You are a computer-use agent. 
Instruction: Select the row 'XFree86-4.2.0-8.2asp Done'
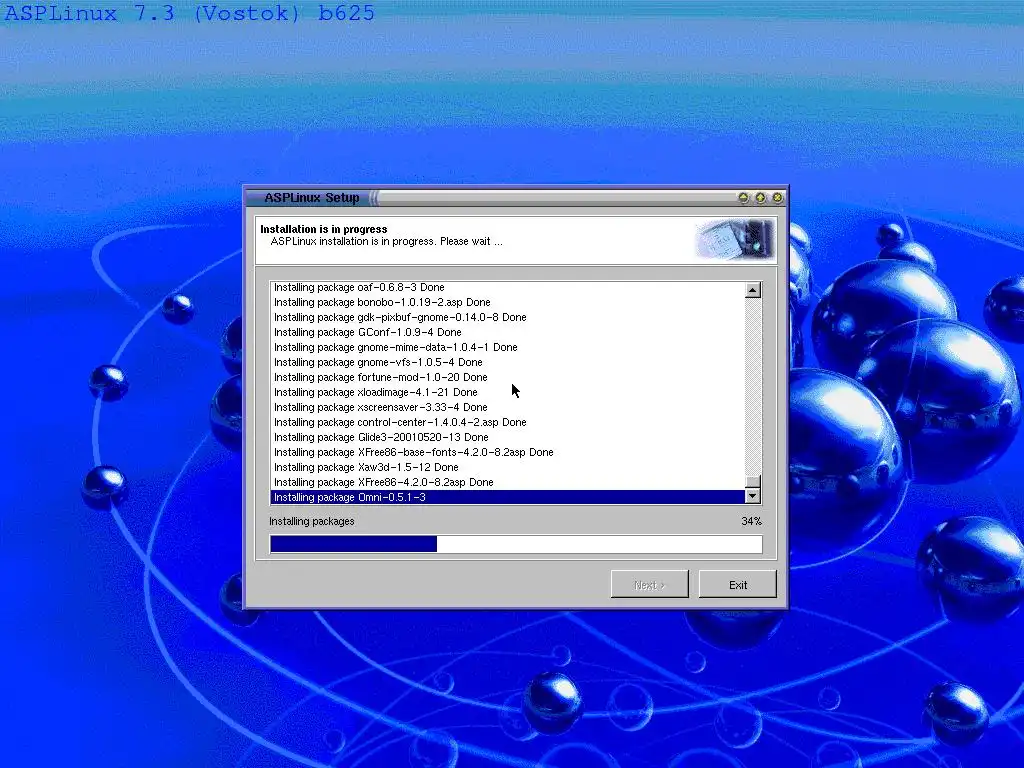tap(507, 482)
